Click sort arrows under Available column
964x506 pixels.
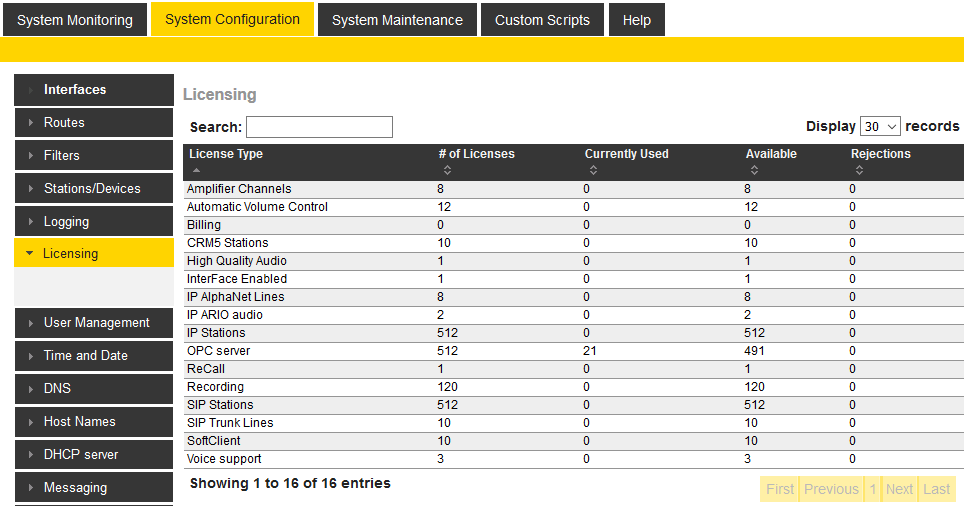754,171
